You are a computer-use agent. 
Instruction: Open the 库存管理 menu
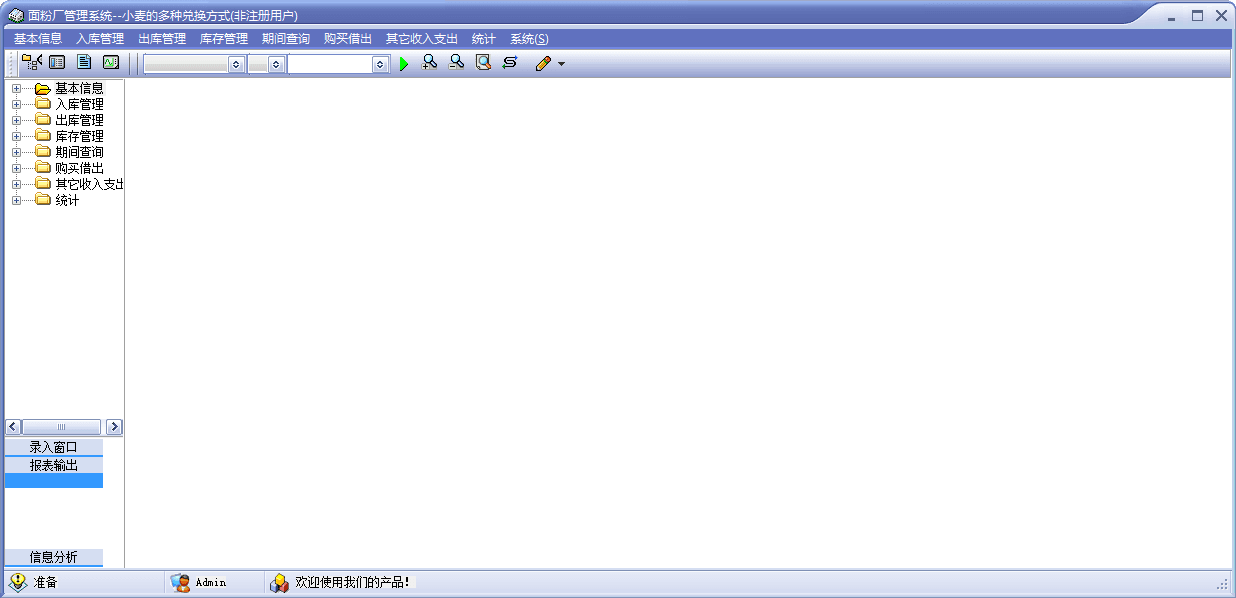pos(224,39)
